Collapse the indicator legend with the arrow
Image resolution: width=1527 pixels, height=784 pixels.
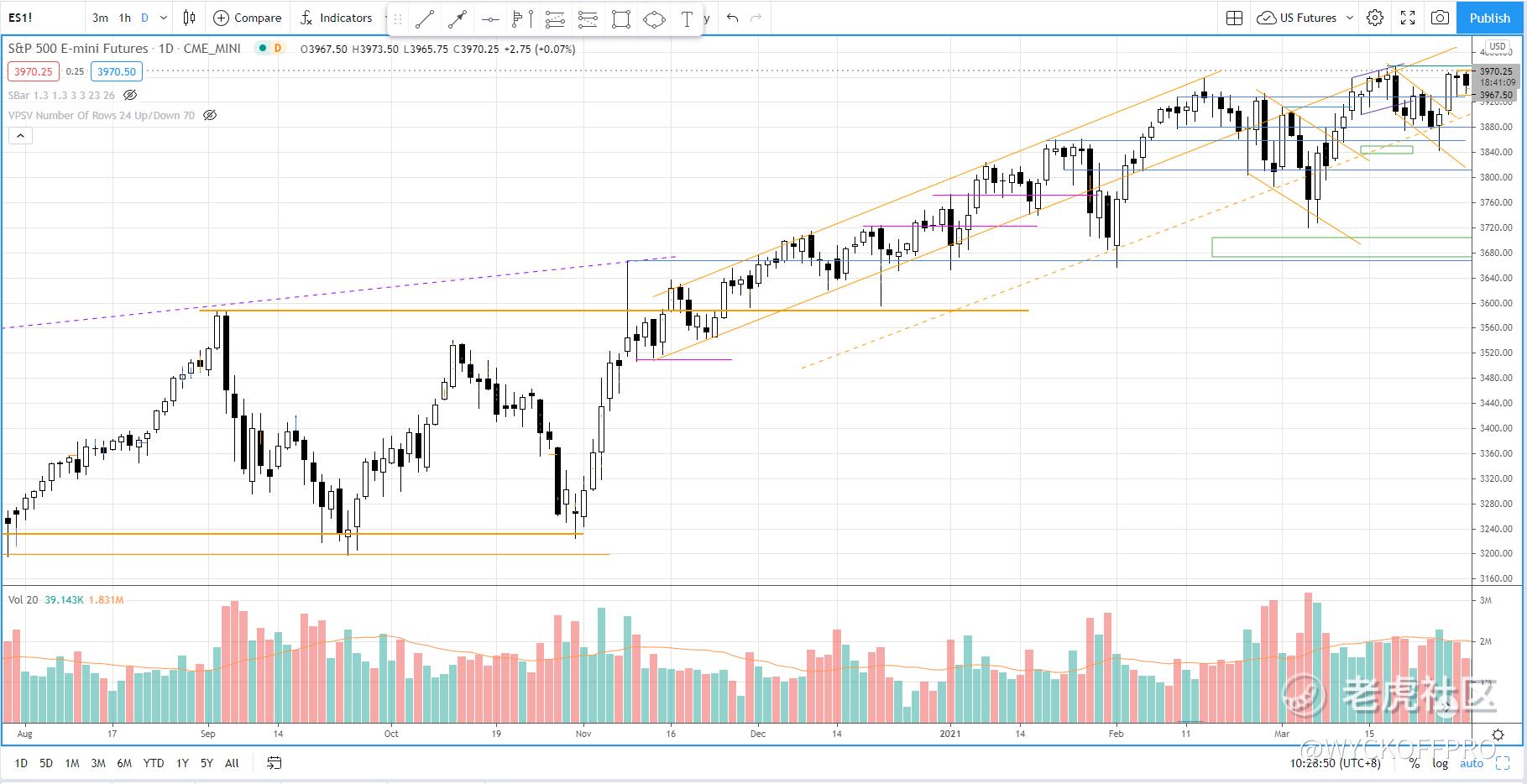coord(19,135)
